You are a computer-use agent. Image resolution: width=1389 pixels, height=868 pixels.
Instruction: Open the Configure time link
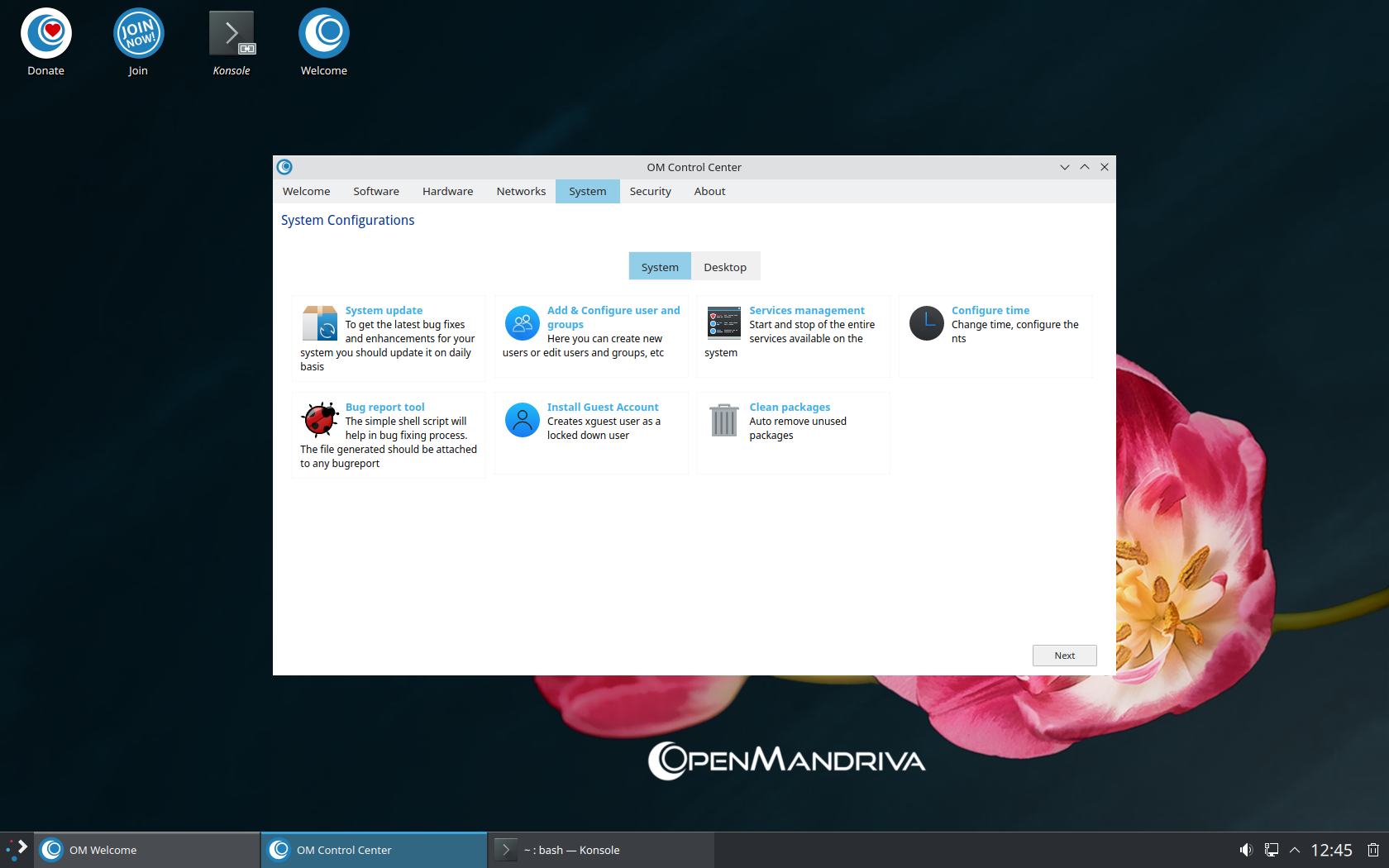tap(990, 311)
